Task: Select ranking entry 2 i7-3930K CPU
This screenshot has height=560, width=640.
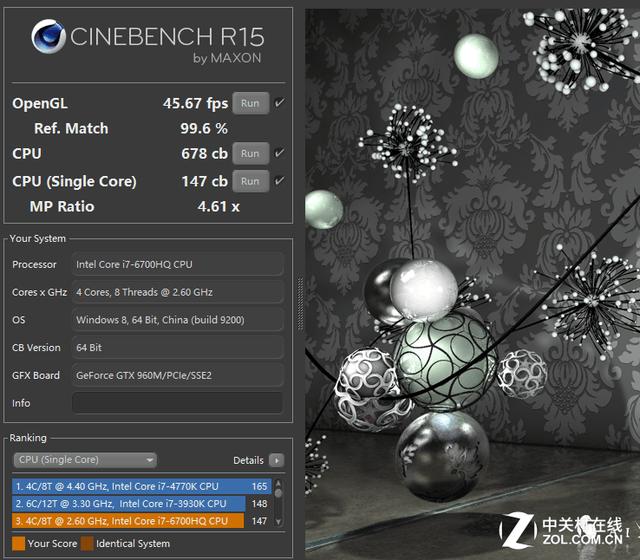Action: pyautogui.click(x=142, y=504)
